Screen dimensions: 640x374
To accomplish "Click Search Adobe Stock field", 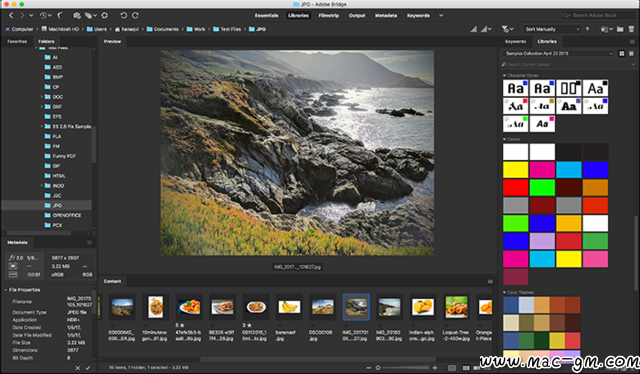I will (598, 16).
